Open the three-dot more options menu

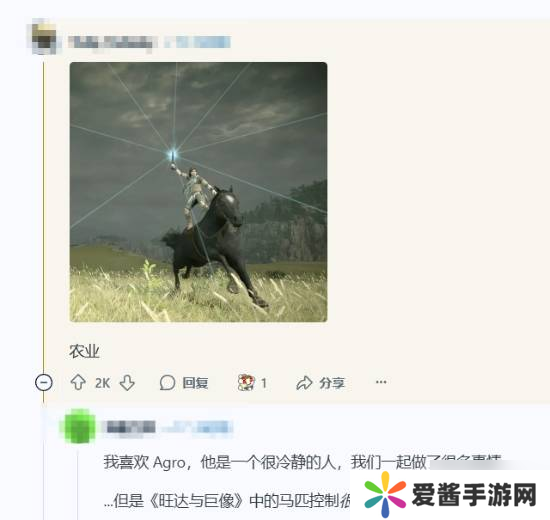click(x=381, y=382)
